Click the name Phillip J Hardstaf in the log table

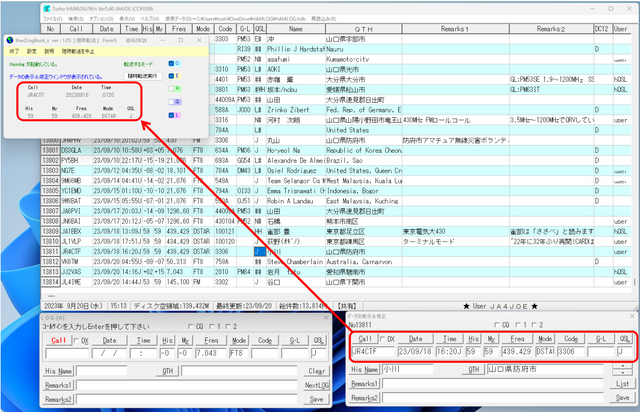pos(296,49)
